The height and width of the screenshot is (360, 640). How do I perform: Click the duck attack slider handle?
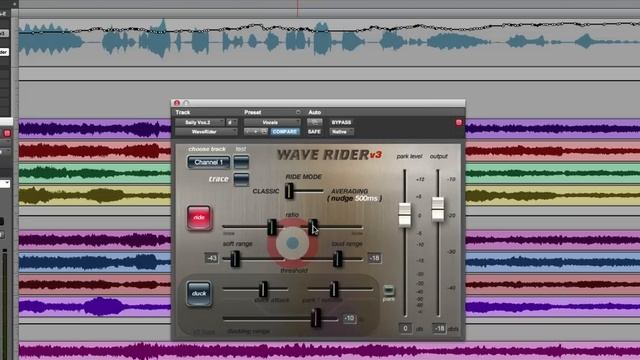[x=264, y=289]
